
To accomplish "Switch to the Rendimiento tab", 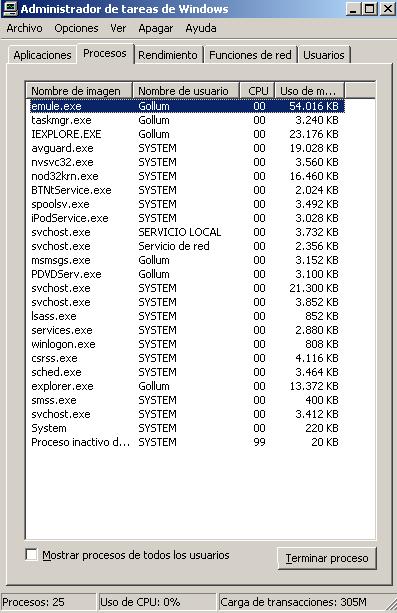I will tap(168, 55).
